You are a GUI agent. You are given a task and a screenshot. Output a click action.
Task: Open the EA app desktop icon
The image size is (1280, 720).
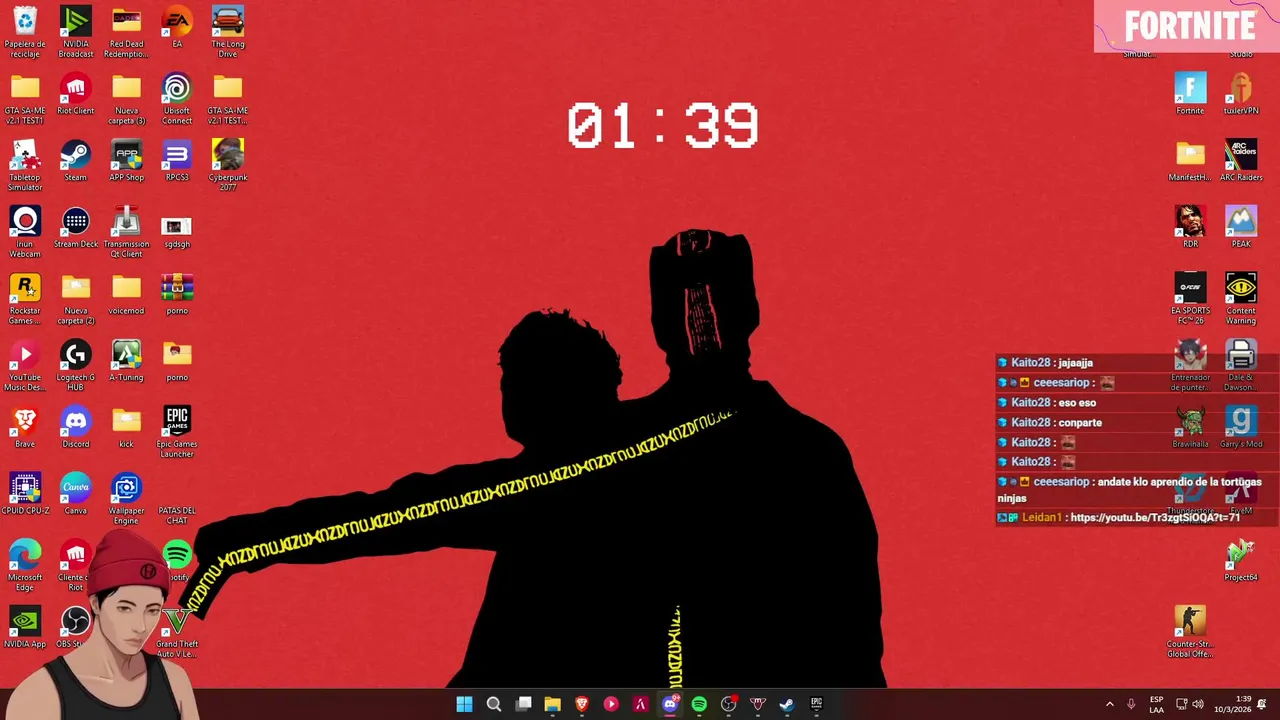[177, 28]
